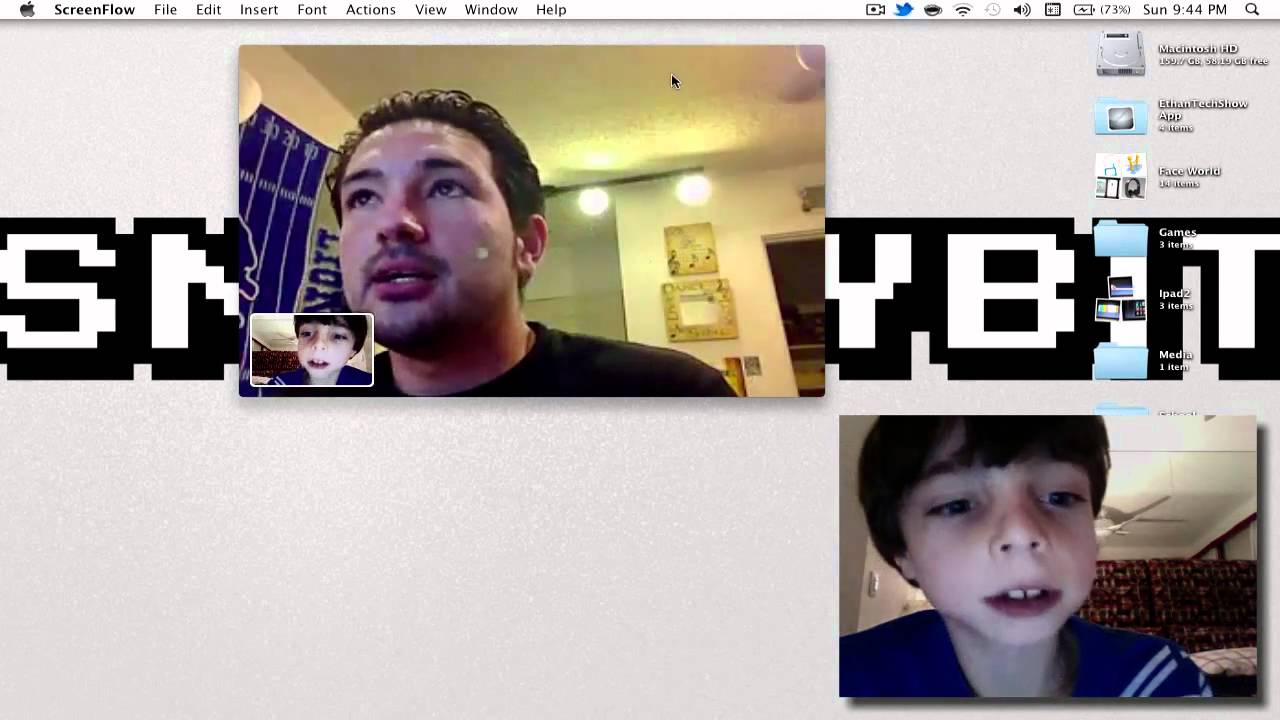This screenshot has height=720, width=1280.
Task: Click the Sun 9:44 PM clock
Action: tap(1185, 10)
